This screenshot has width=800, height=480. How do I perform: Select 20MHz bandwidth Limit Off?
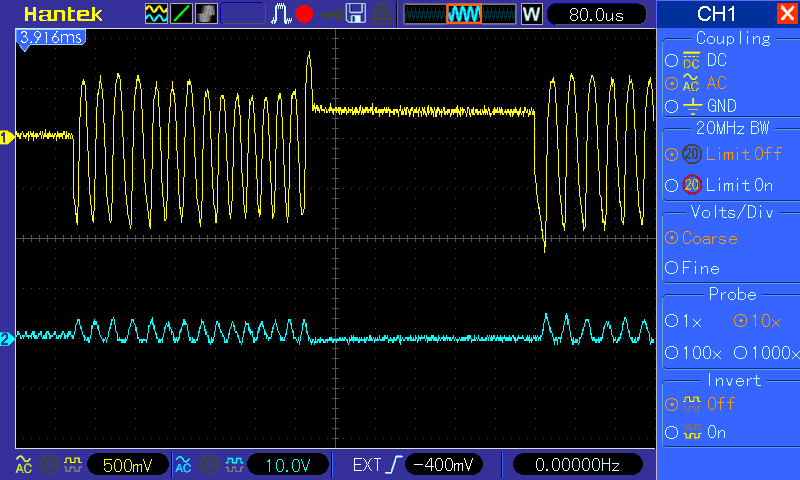pyautogui.click(x=671, y=154)
